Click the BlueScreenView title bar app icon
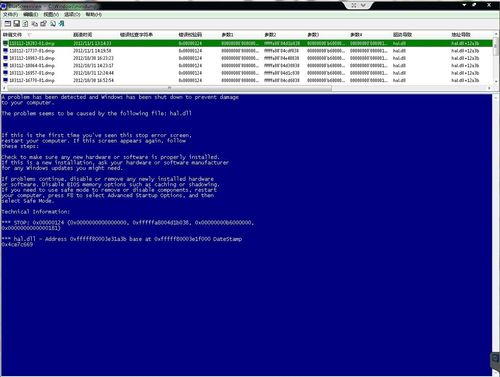Viewport: 500px width, 377px height. point(4,6)
